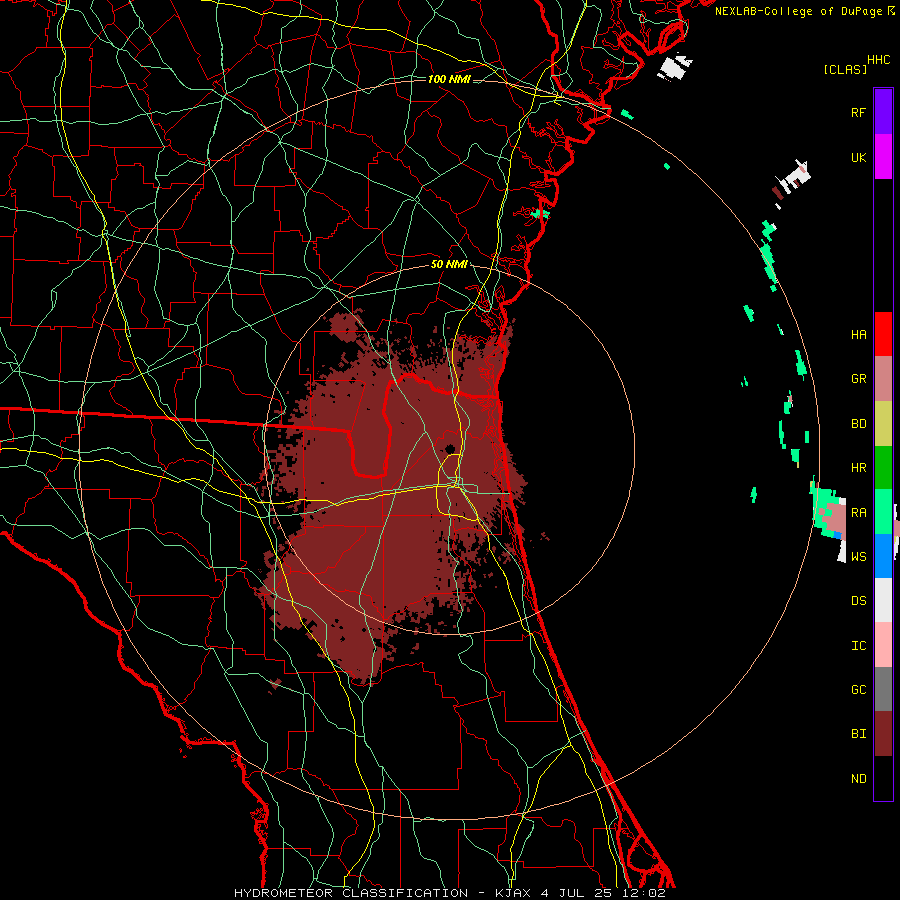Click the '50 NMI' range ring label
The height and width of the screenshot is (900, 900).
(x=449, y=265)
